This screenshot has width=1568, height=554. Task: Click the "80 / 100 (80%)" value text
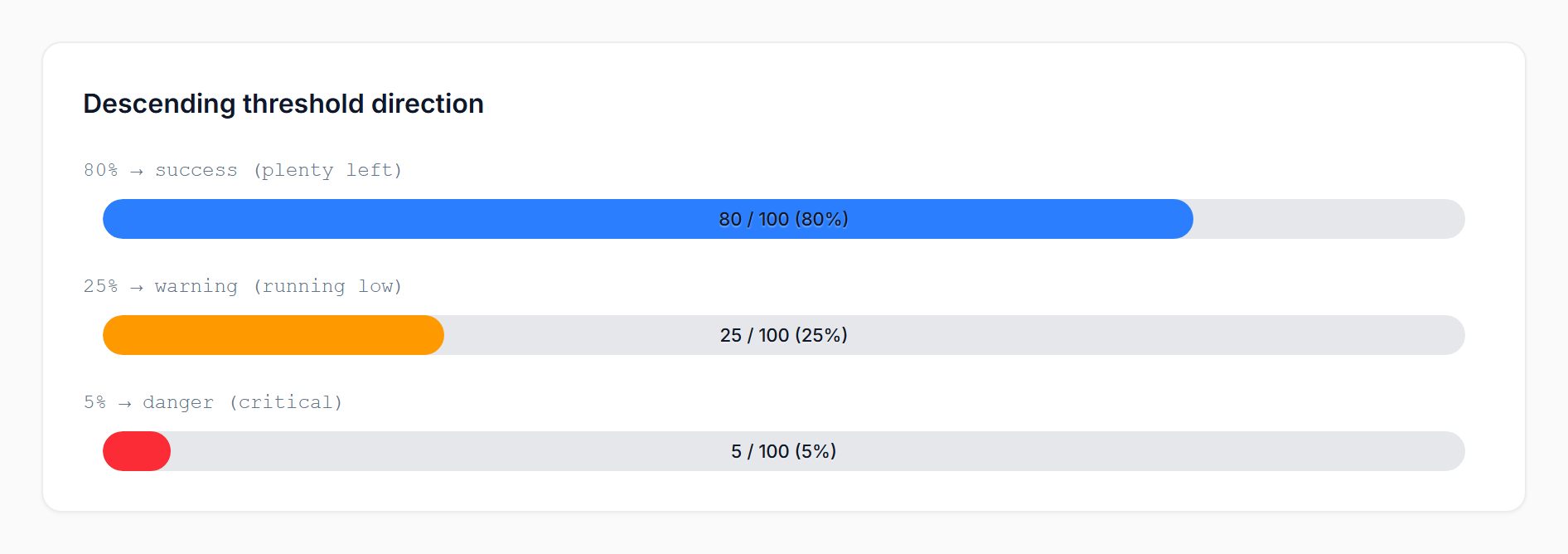click(x=783, y=219)
